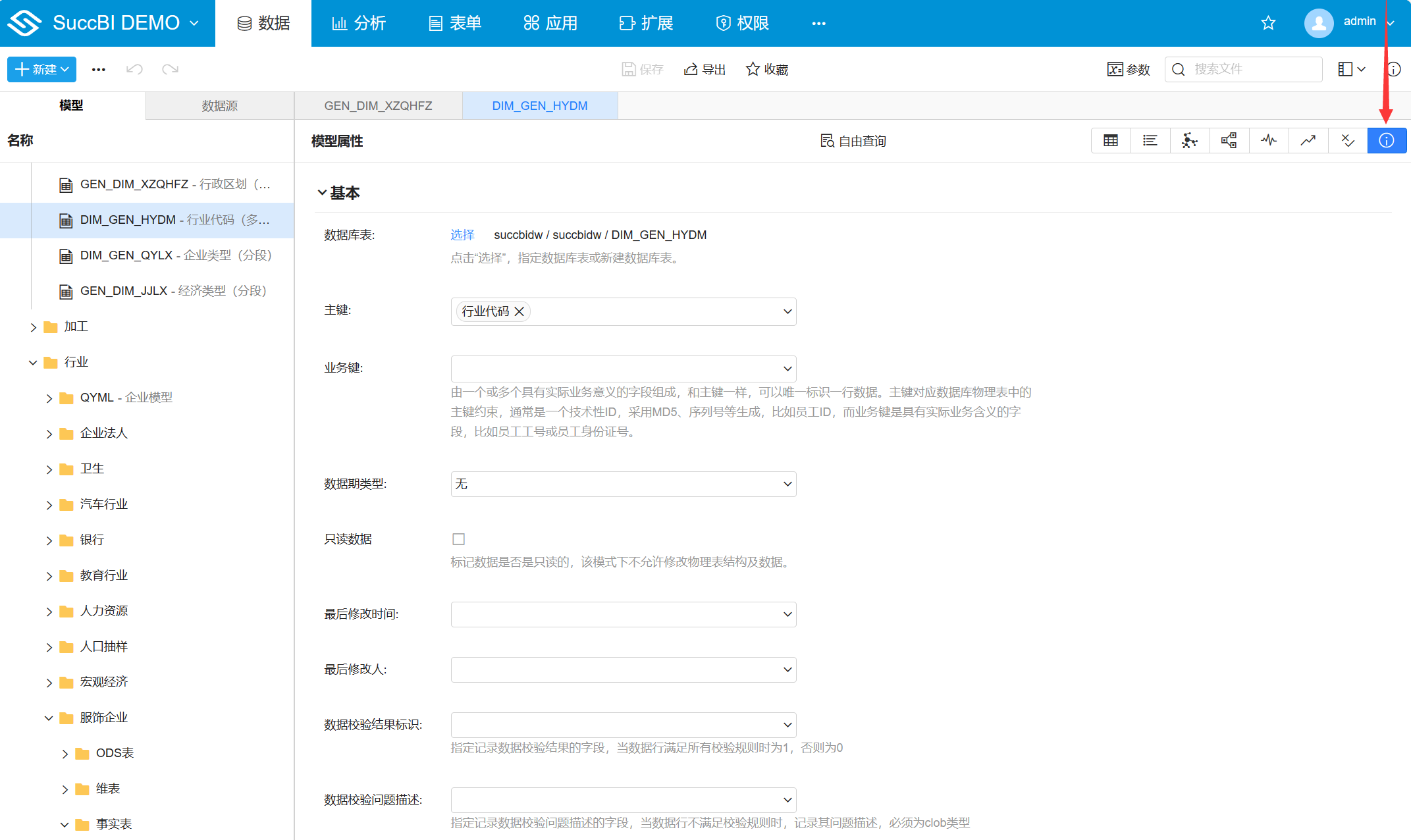Click the favorite star icon in top bar
Viewport: 1411px width, 840px height.
coord(1268,22)
